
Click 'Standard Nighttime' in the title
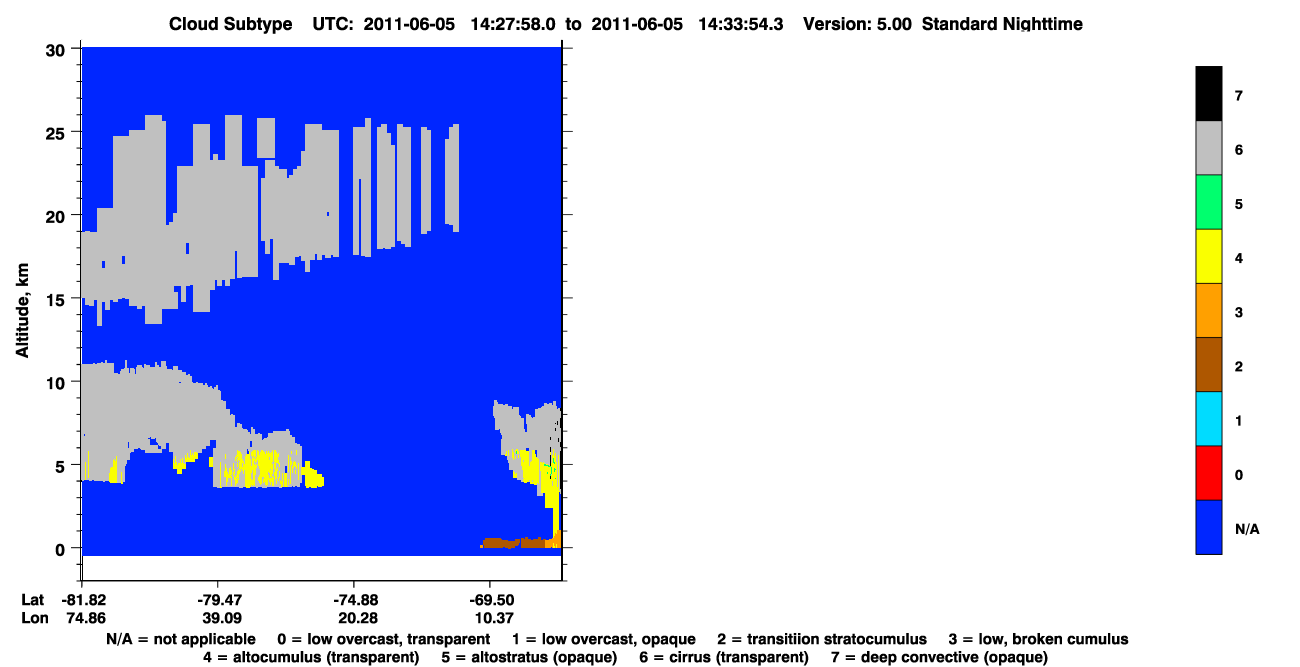click(1003, 23)
